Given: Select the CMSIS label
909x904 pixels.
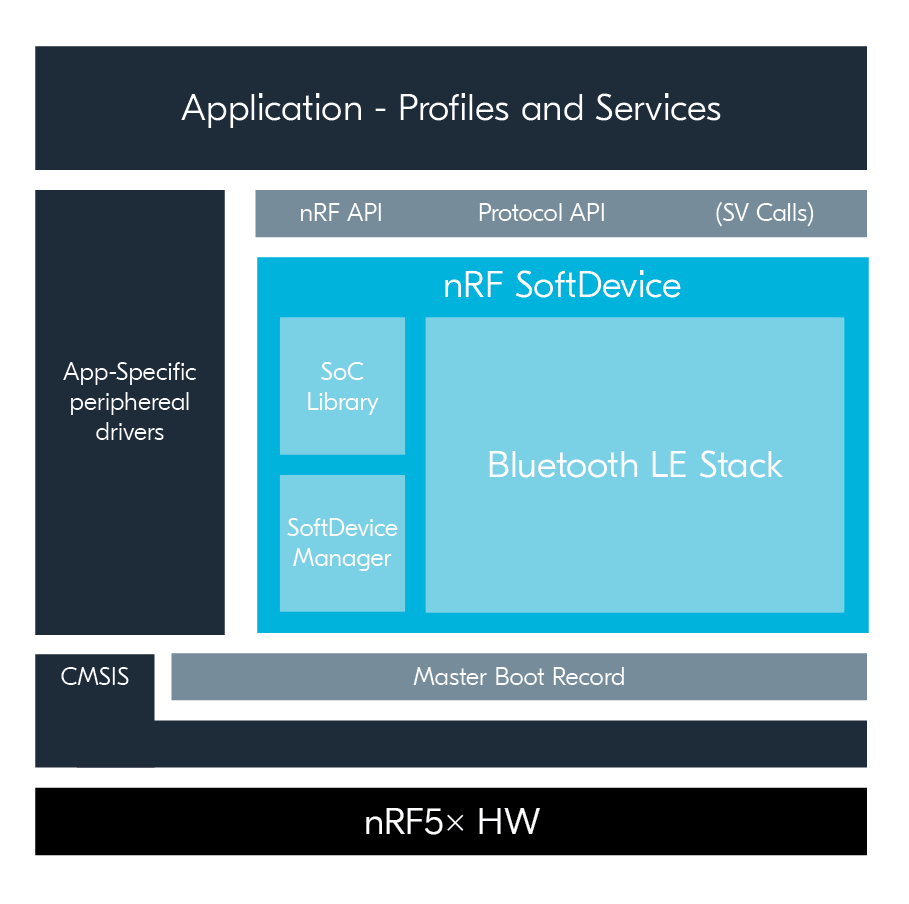Looking at the screenshot, I should [x=94, y=677].
